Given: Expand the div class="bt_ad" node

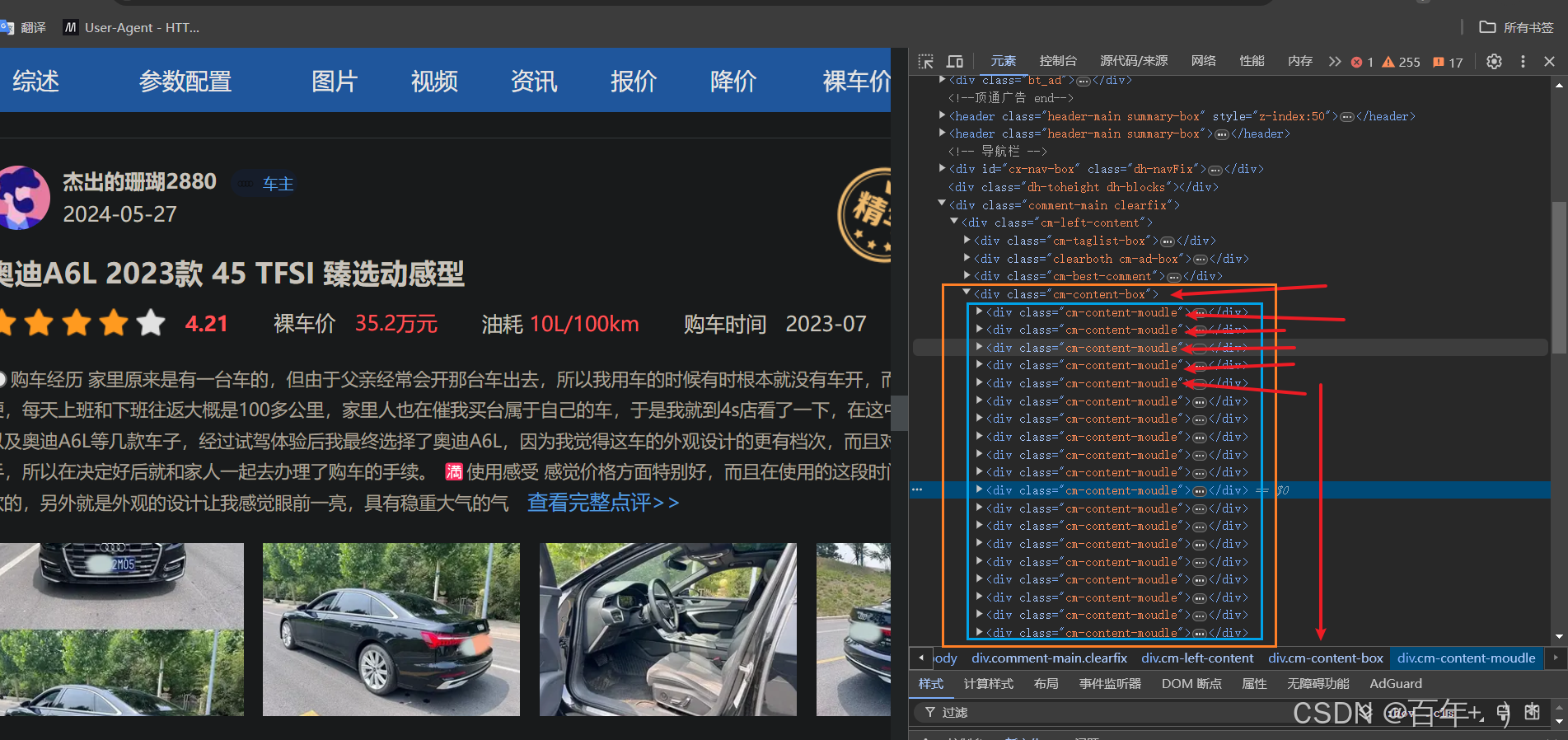Looking at the screenshot, I should 942,80.
